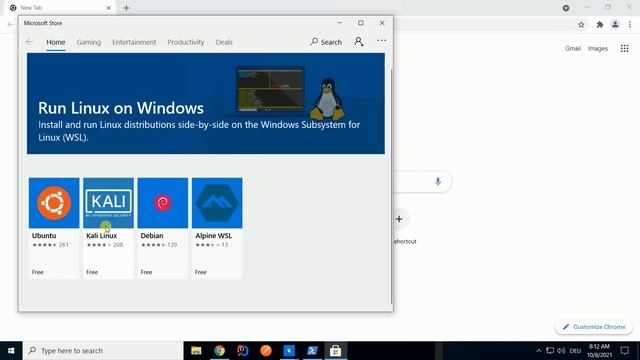The width and height of the screenshot is (640, 360).
Task: Click the voice search microphone in Chrome
Action: pyautogui.click(x=438, y=181)
